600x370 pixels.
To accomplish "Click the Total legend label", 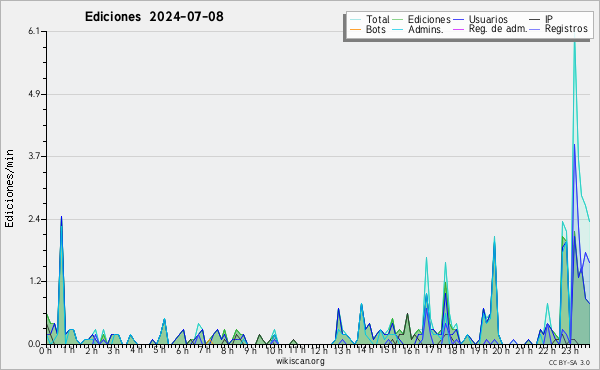I will pyautogui.click(x=378, y=19).
